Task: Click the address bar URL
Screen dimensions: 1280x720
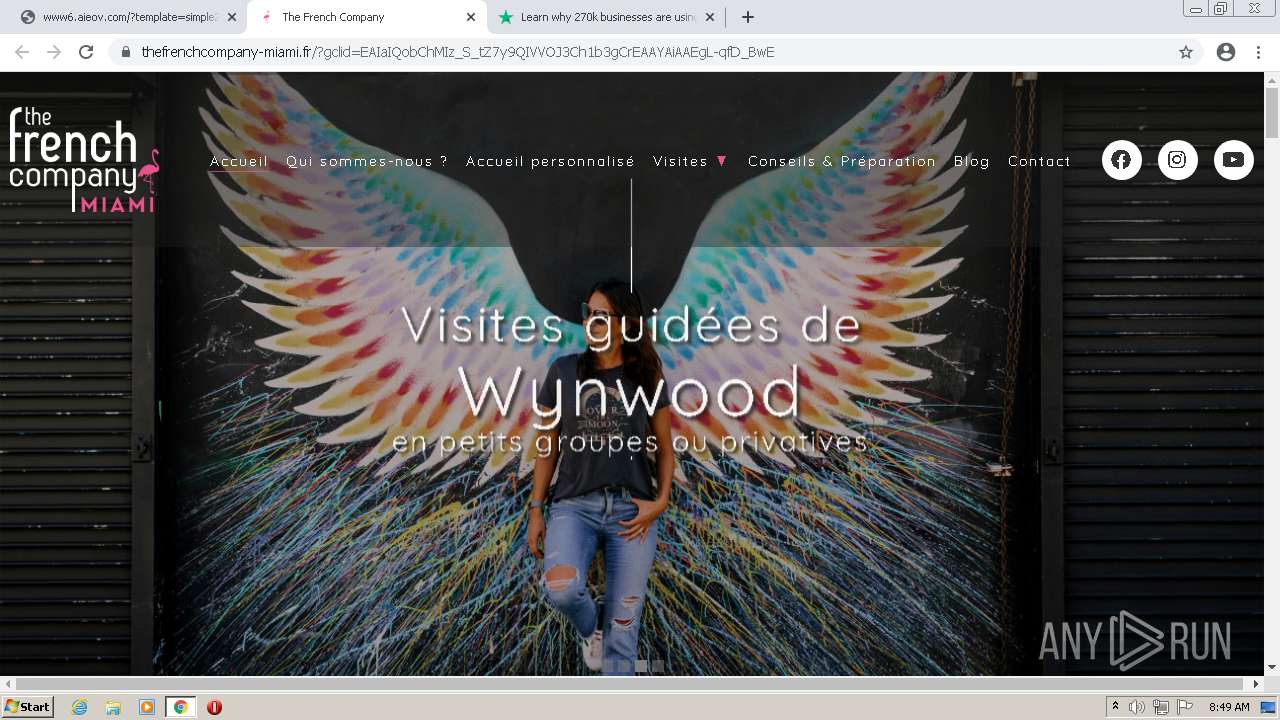Action: pyautogui.click(x=458, y=52)
